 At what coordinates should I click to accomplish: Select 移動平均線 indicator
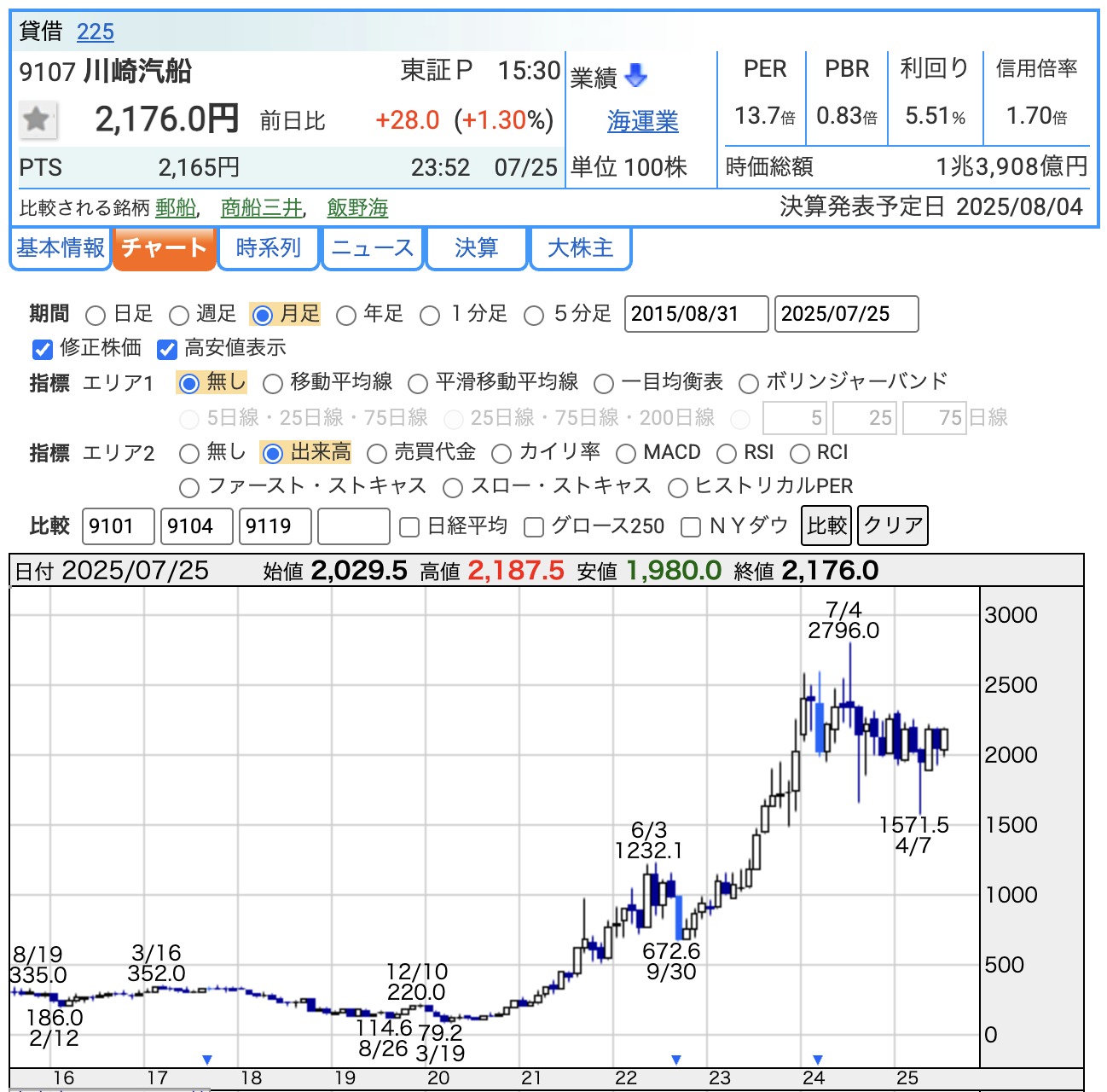click(x=273, y=384)
